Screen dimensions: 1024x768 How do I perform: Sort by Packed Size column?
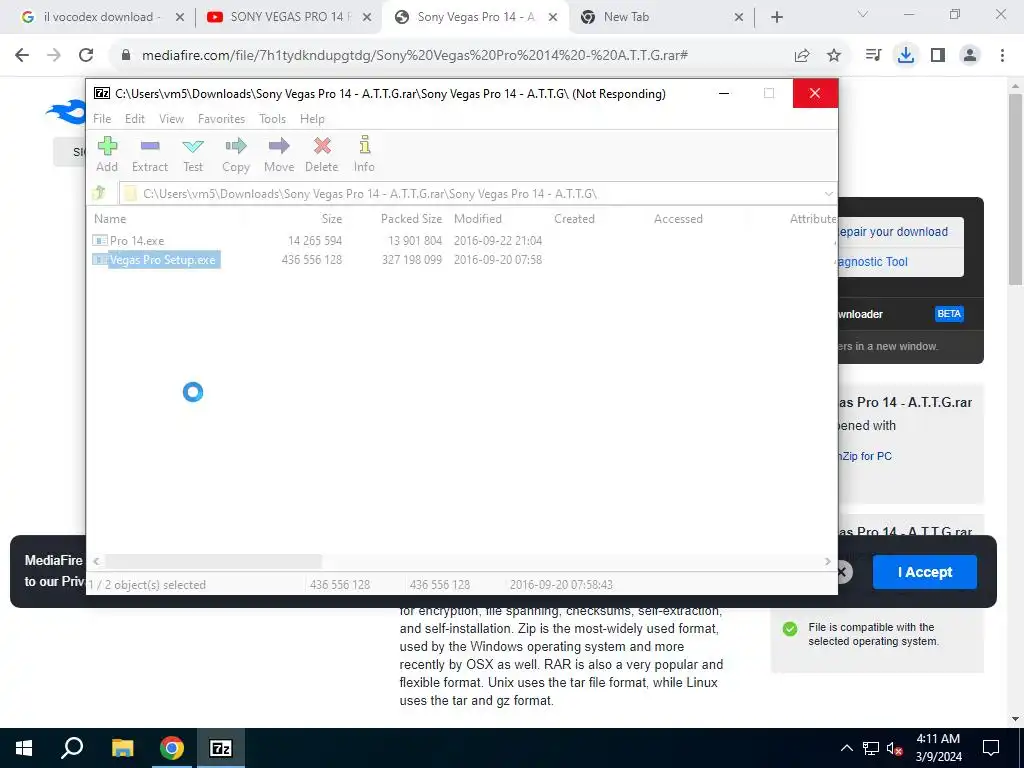(x=411, y=219)
